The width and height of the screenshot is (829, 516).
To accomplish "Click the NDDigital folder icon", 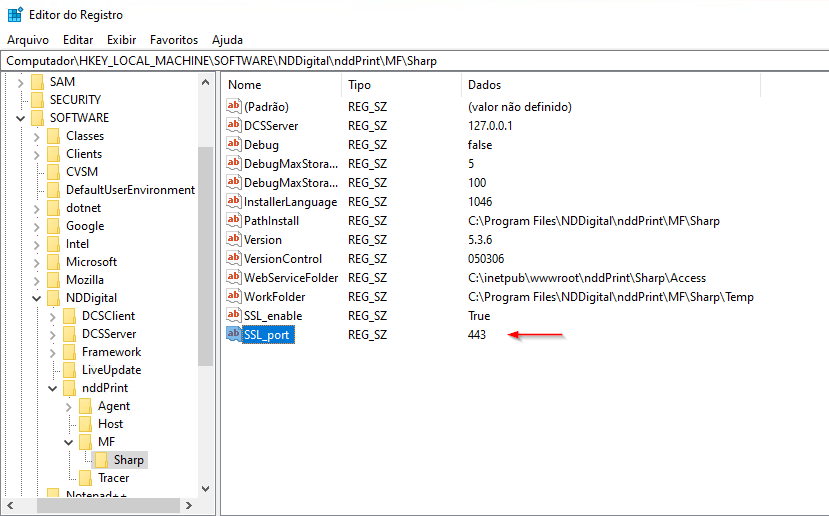I will point(54,298).
